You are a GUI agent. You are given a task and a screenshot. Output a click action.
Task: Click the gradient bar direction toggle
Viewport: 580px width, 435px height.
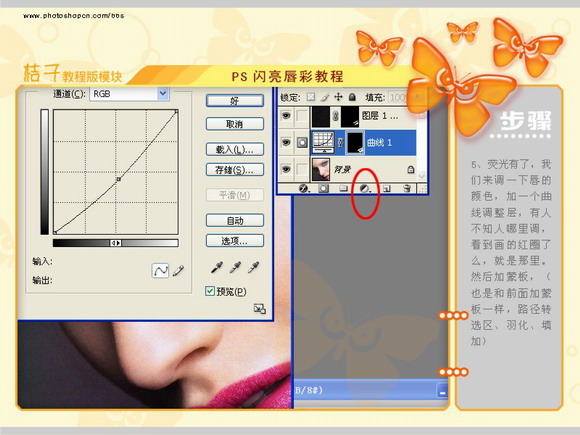click(116, 243)
